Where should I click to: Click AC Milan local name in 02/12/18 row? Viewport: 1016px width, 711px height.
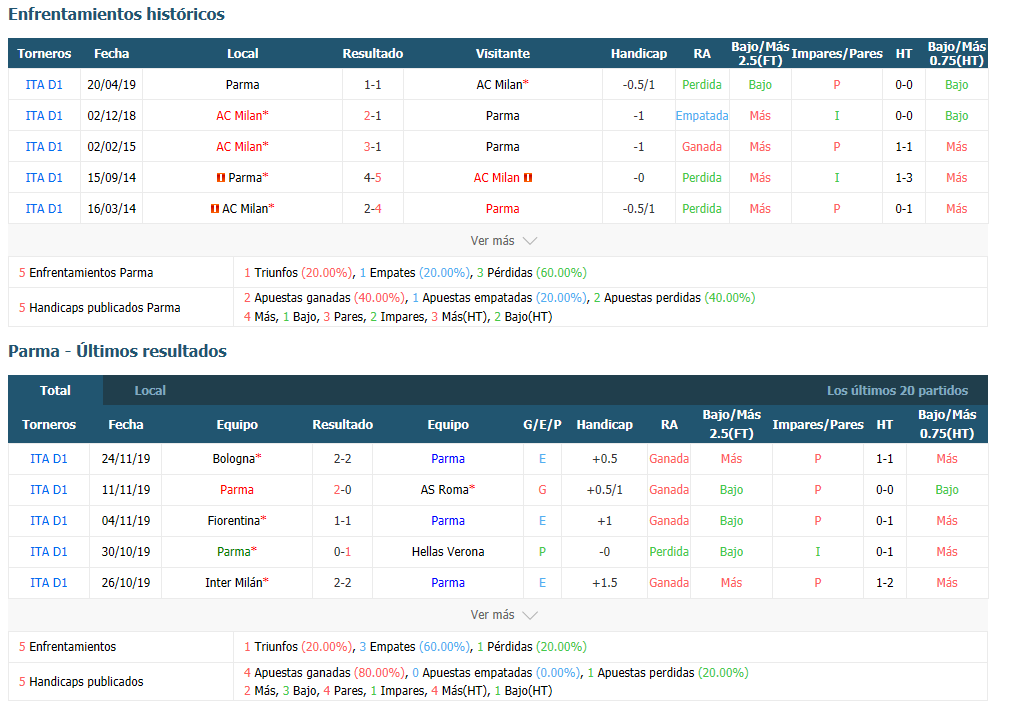click(x=239, y=116)
